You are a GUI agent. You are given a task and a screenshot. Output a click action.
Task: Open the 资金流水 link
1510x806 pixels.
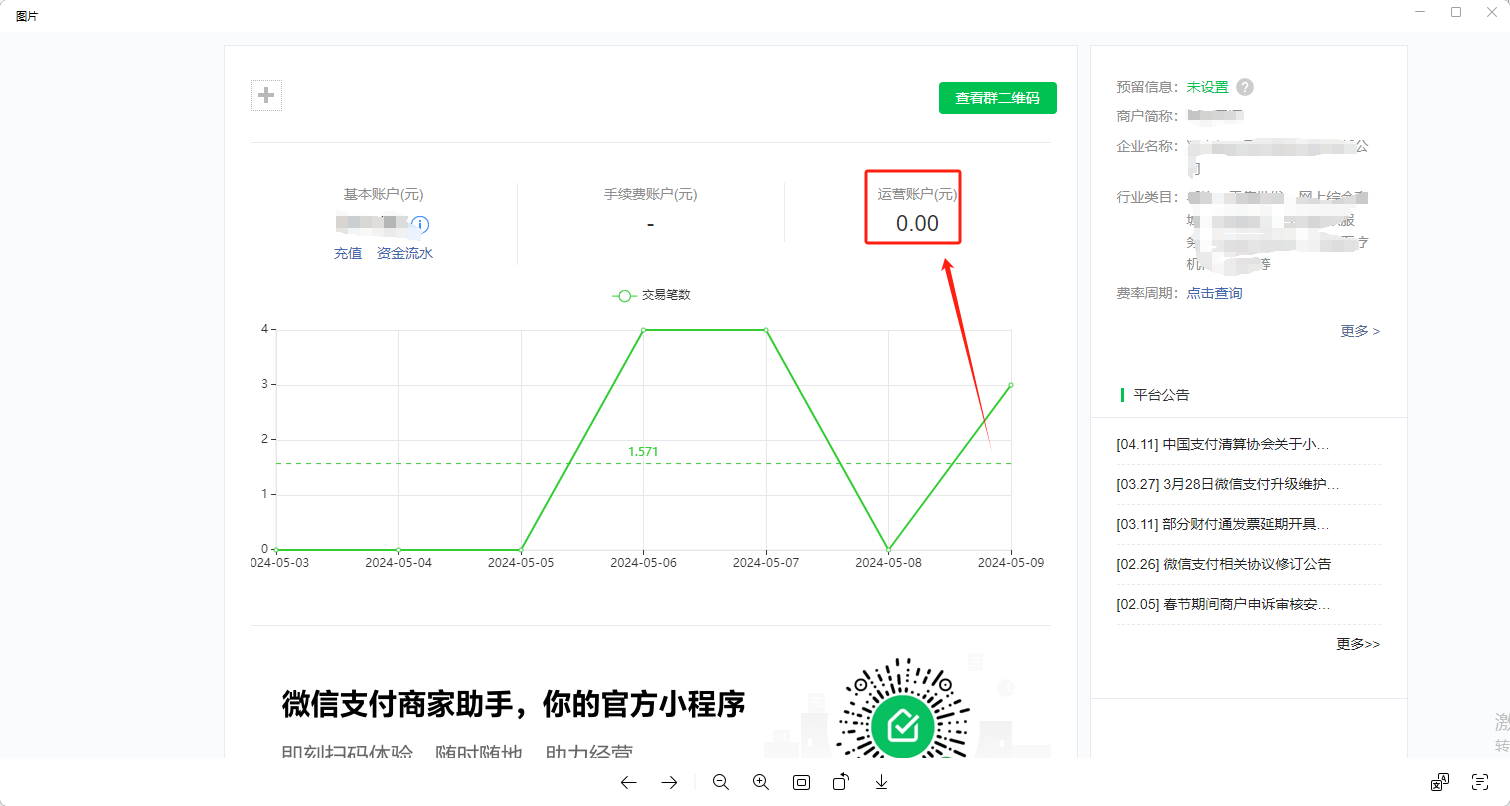(x=405, y=254)
